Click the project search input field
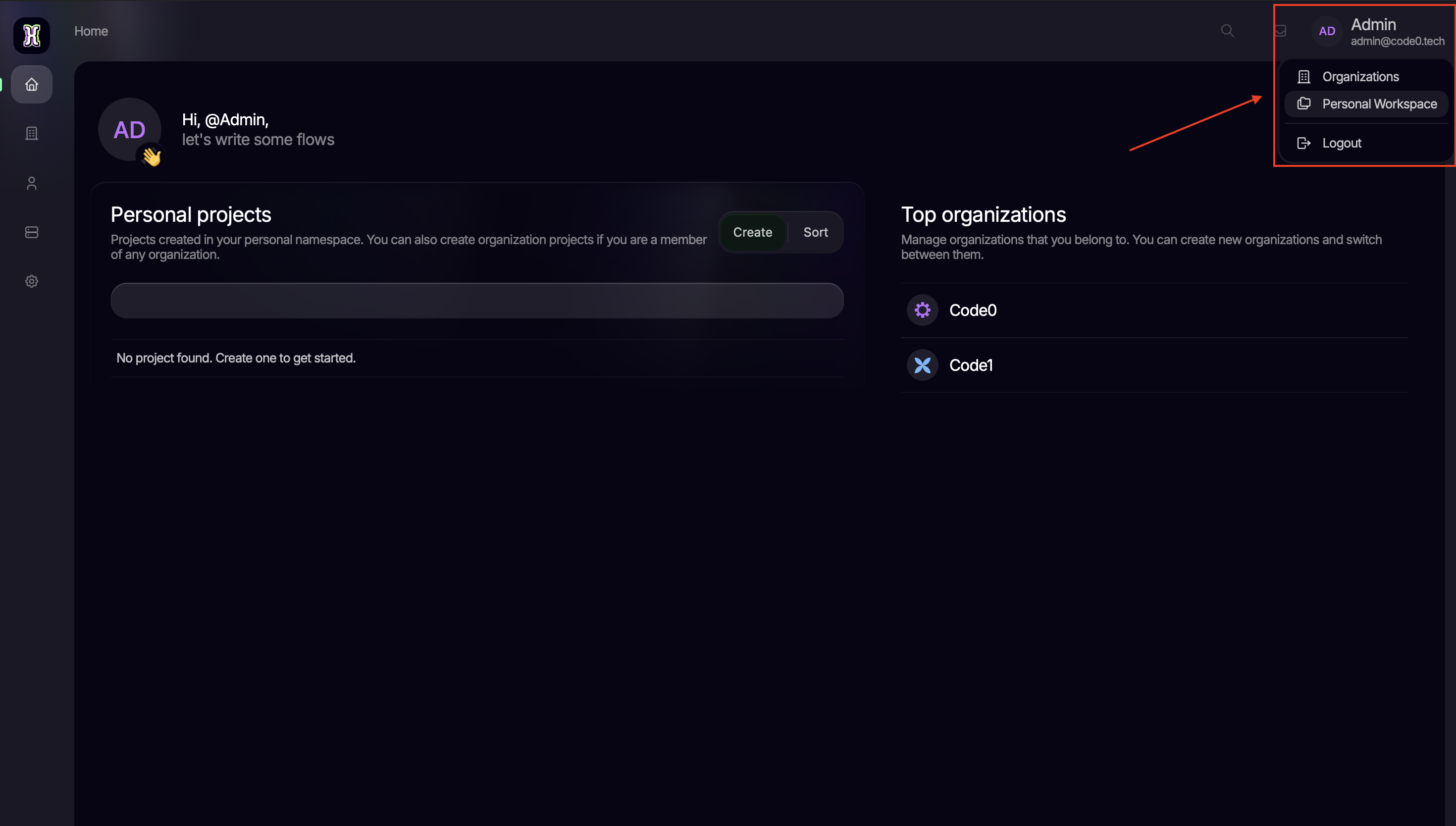Image resolution: width=1456 pixels, height=826 pixels. click(x=476, y=300)
